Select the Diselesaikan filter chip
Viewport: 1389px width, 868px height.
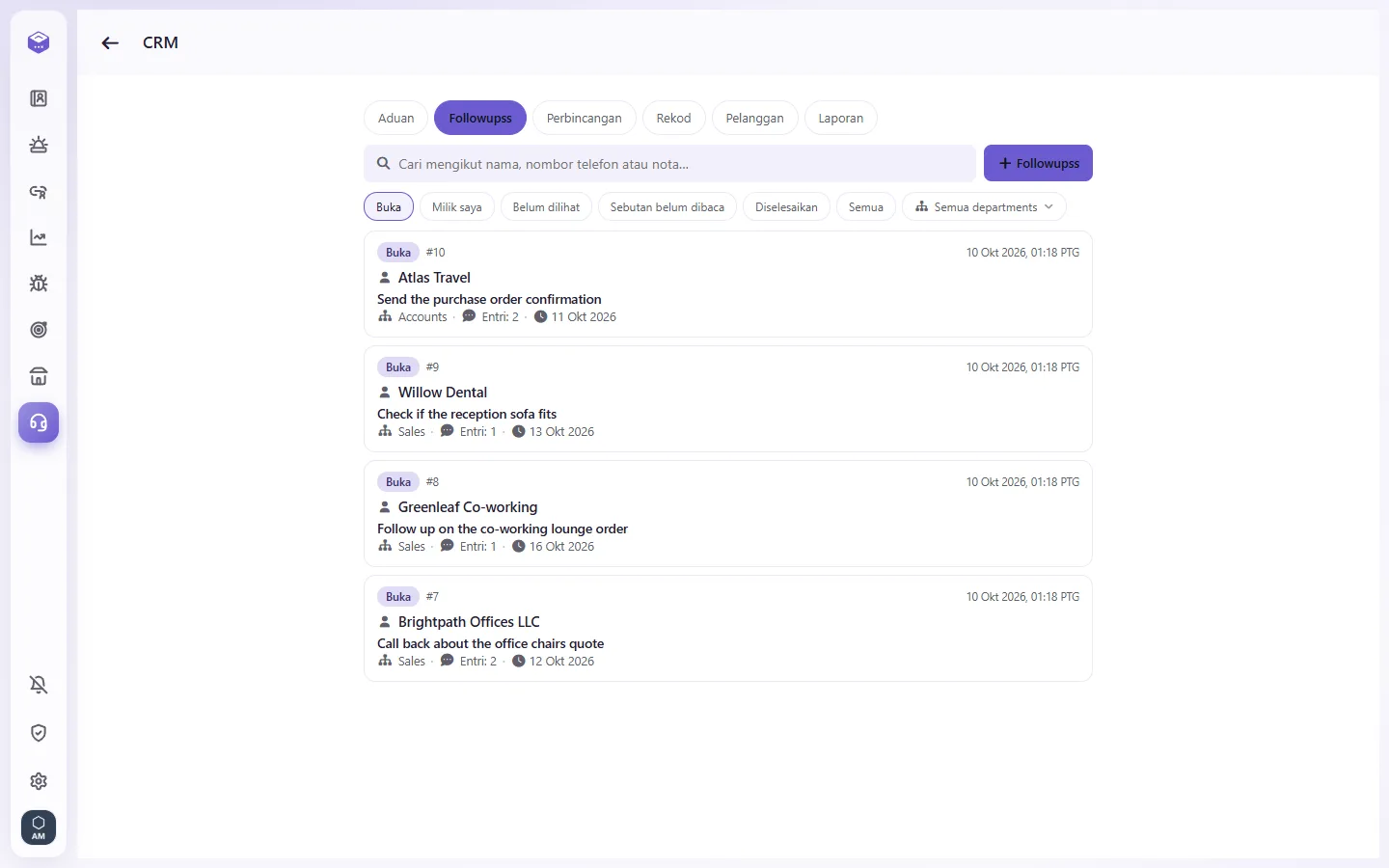[x=786, y=207]
